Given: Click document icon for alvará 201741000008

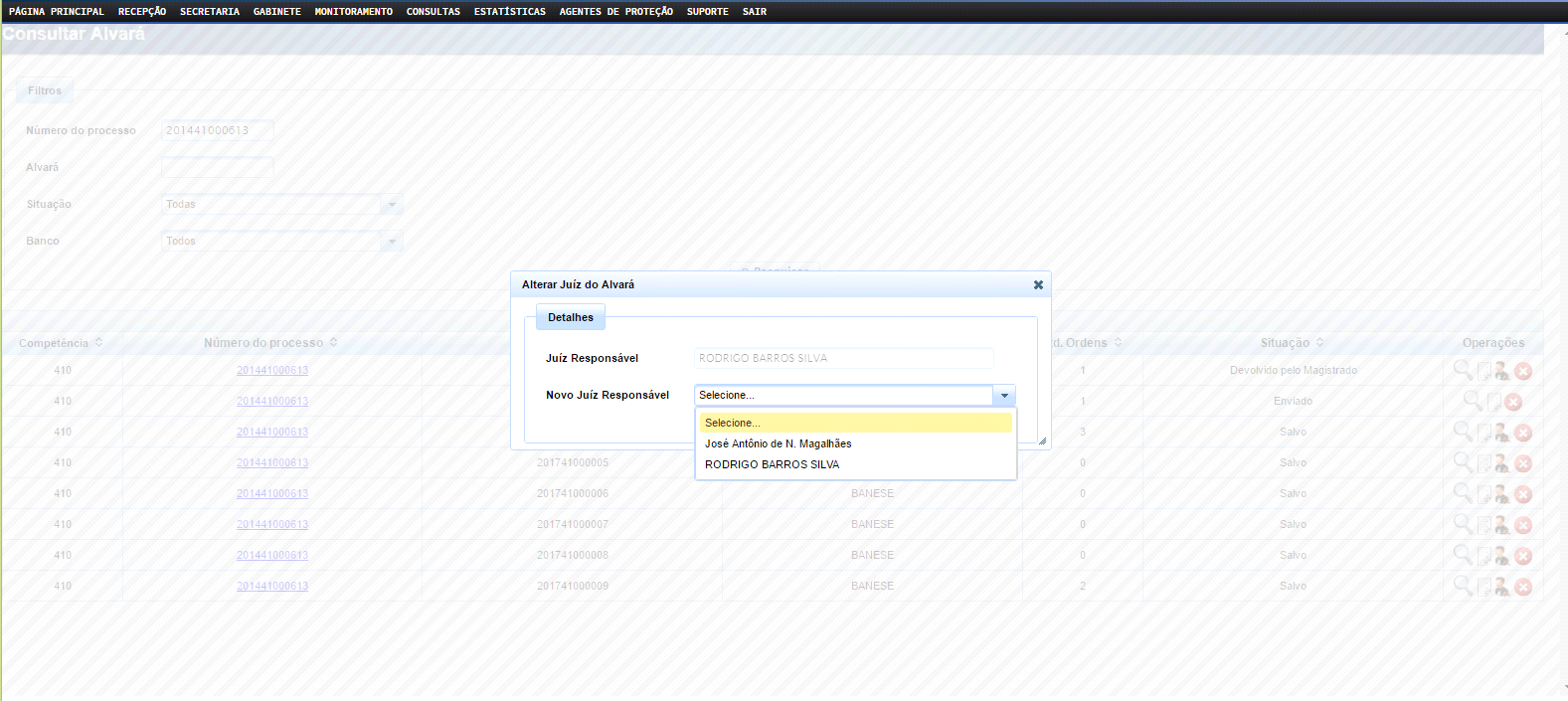Looking at the screenshot, I should tap(1483, 556).
